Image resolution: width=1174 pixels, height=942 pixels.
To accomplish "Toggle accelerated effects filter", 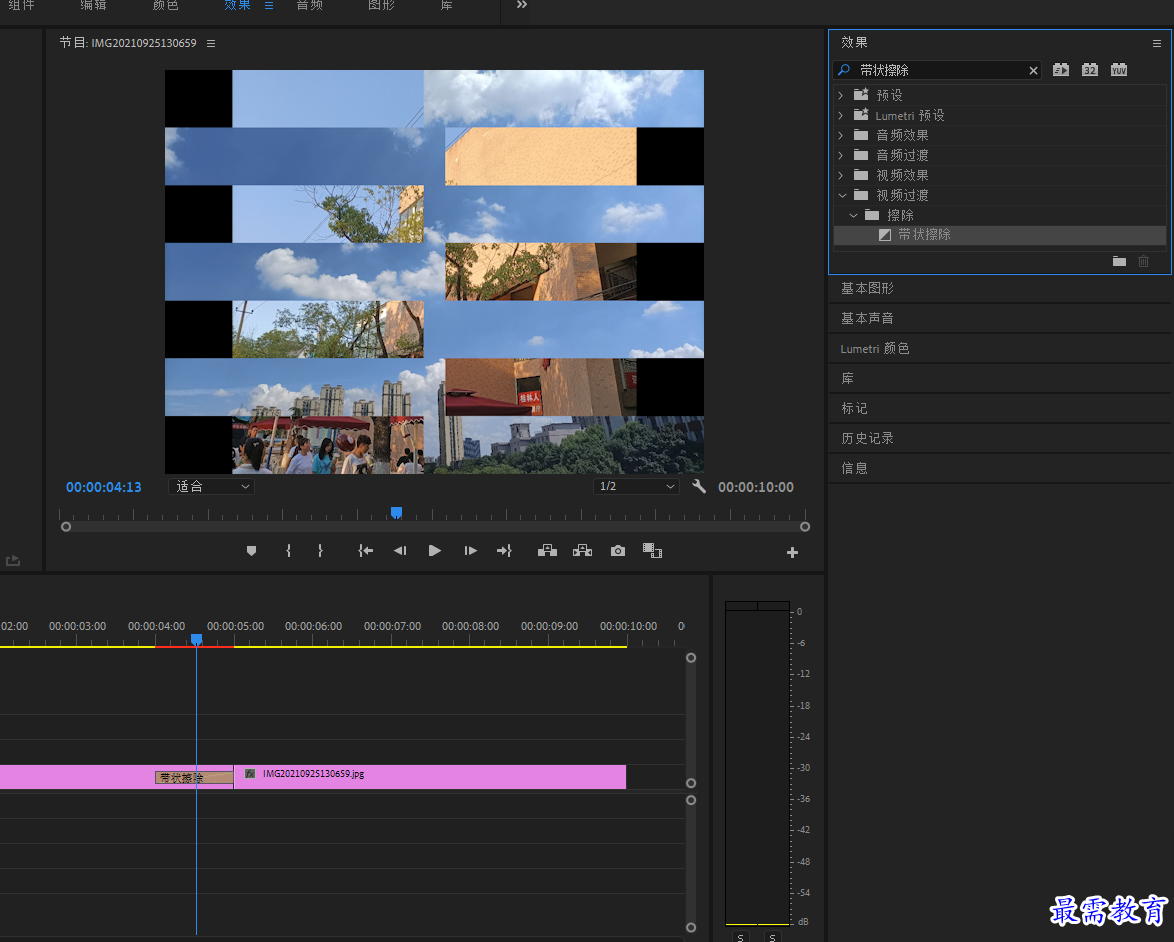I will tap(1061, 70).
